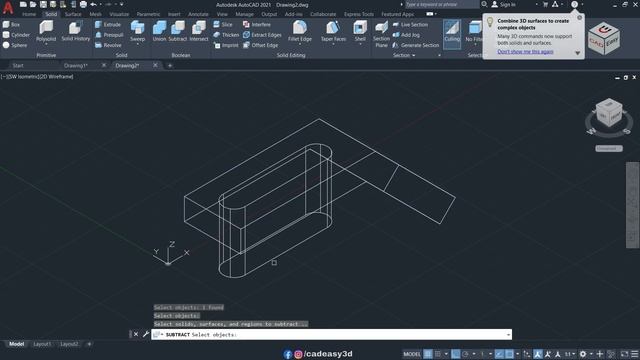Toggle the highlighted Object Snap Tracking status bar button
The width and height of the screenshot is (640, 360).
tap(499, 354)
